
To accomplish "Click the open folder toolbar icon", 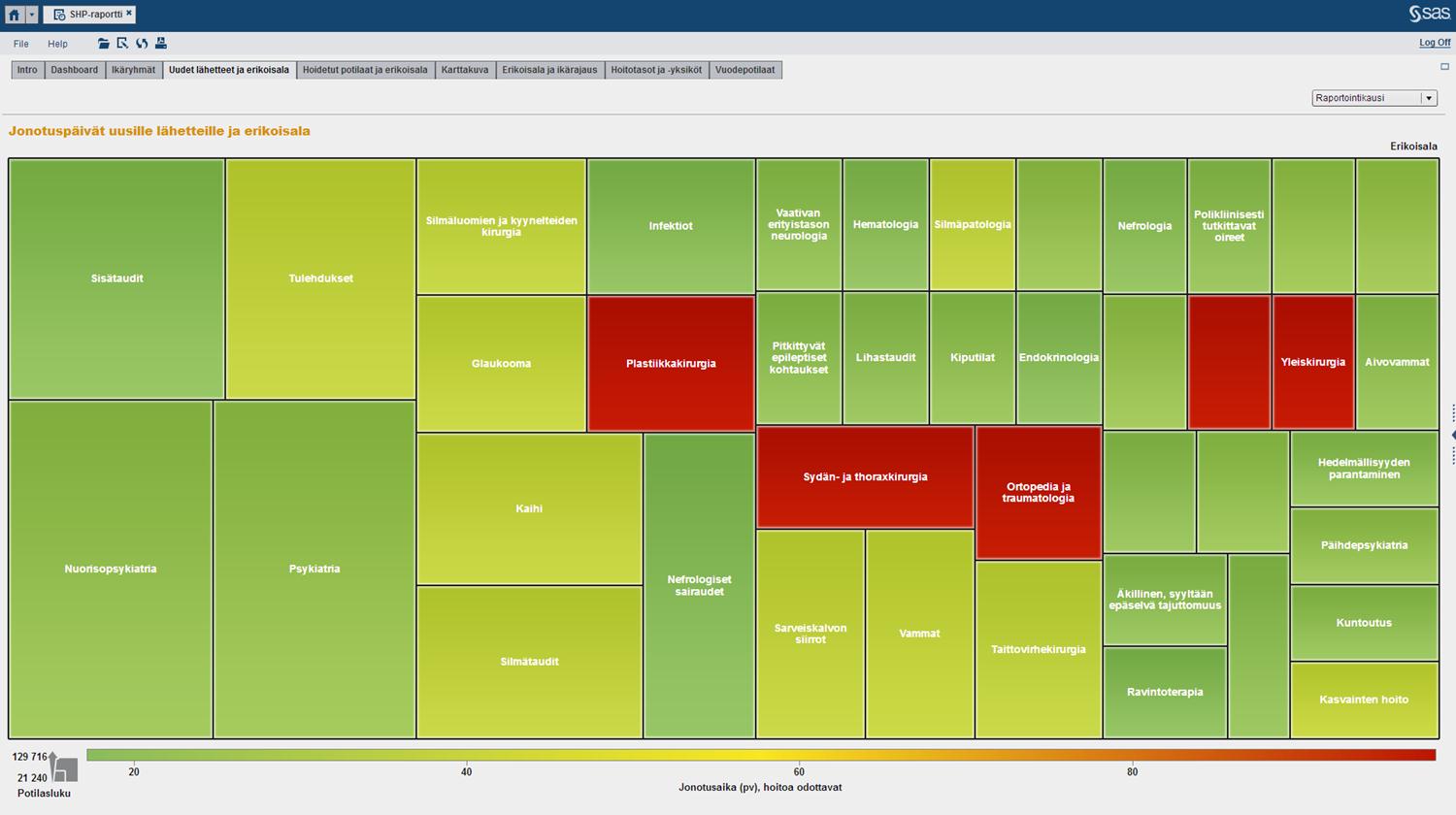I will tap(104, 44).
